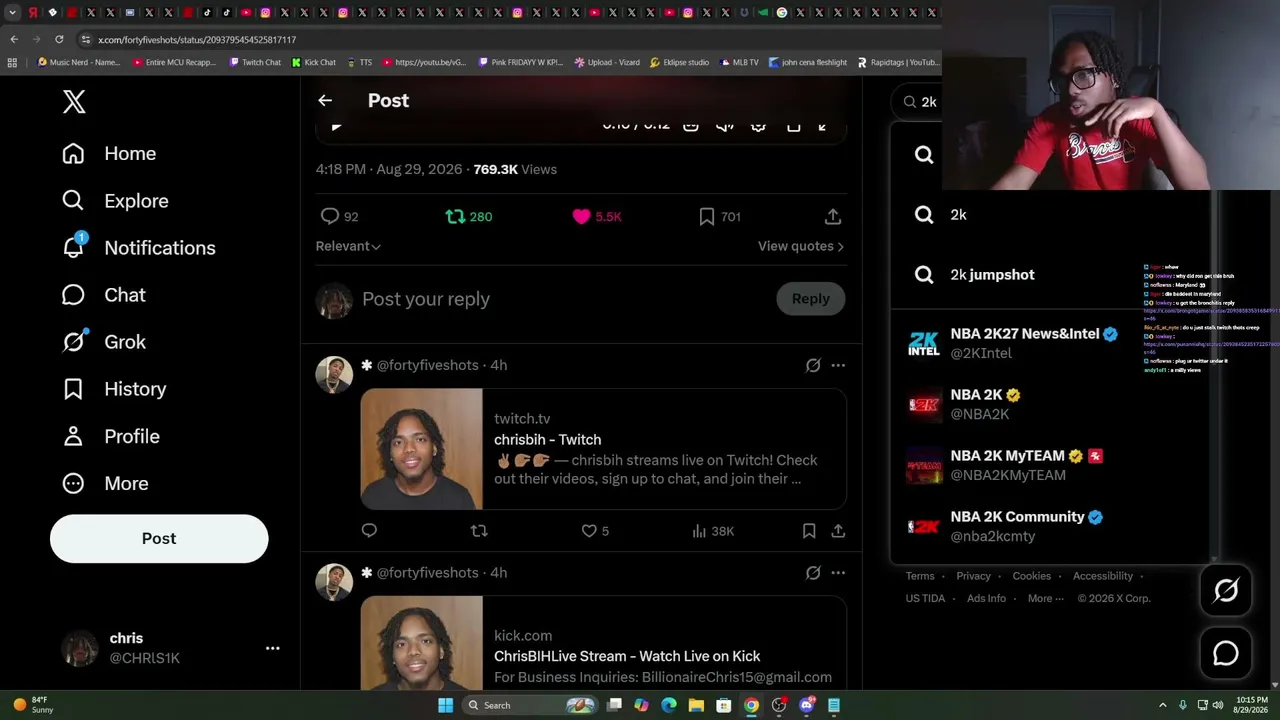This screenshot has height=720, width=1280.
Task: Open NBA 2K Community account result
Action: click(x=1050, y=526)
